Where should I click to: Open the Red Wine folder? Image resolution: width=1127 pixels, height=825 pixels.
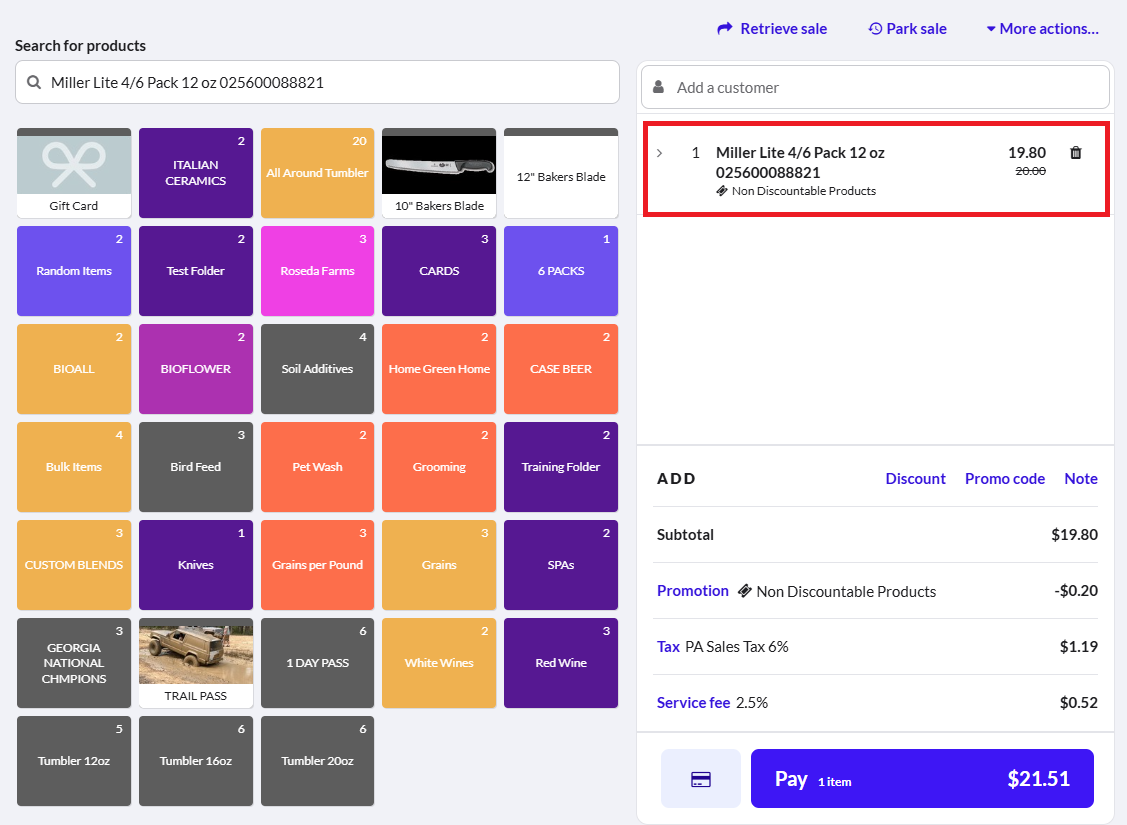(561, 663)
